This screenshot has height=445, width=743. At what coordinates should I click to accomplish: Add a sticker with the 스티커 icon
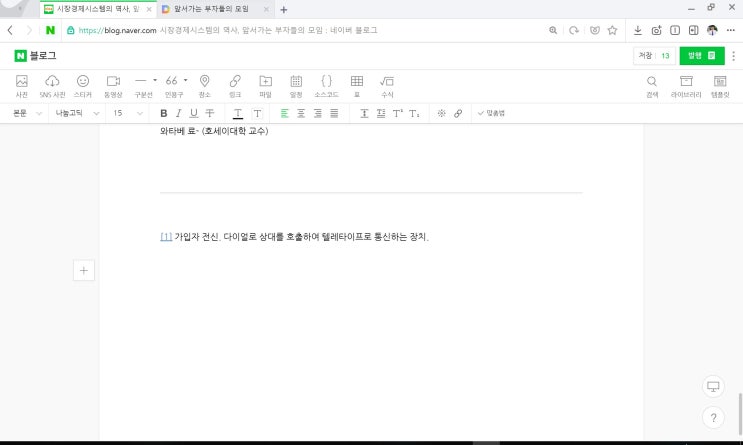tap(83, 86)
